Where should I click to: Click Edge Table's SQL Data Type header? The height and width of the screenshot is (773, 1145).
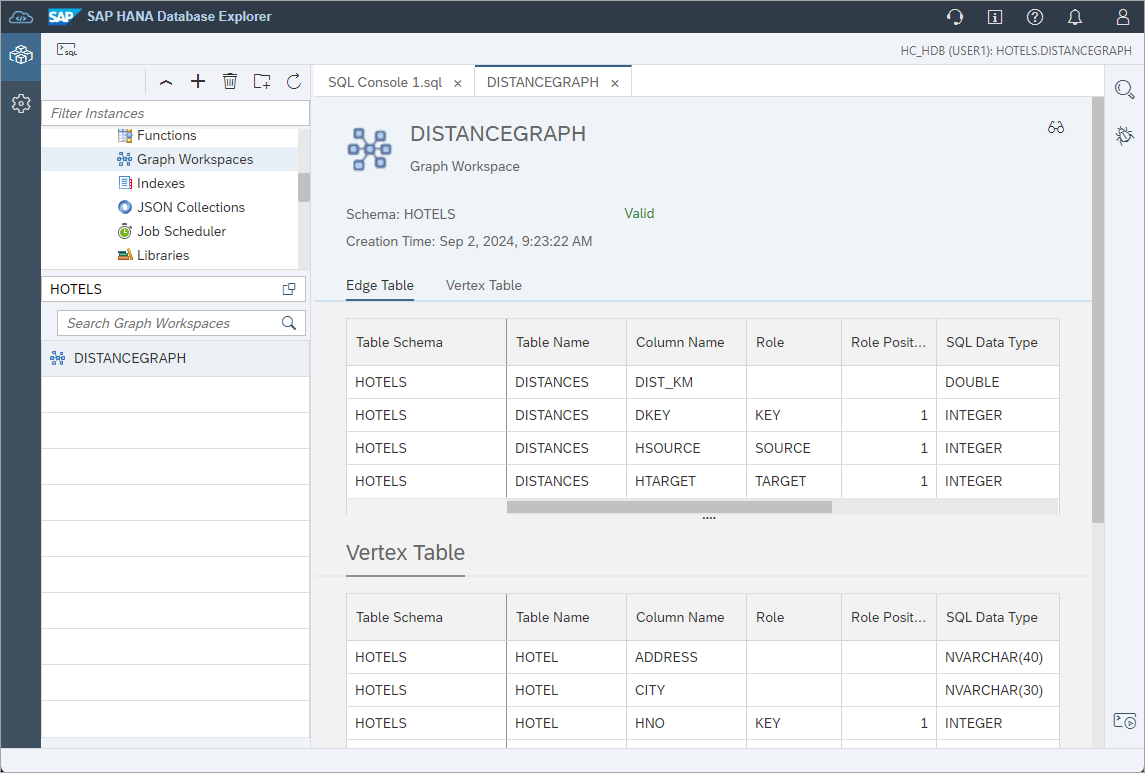tap(997, 342)
